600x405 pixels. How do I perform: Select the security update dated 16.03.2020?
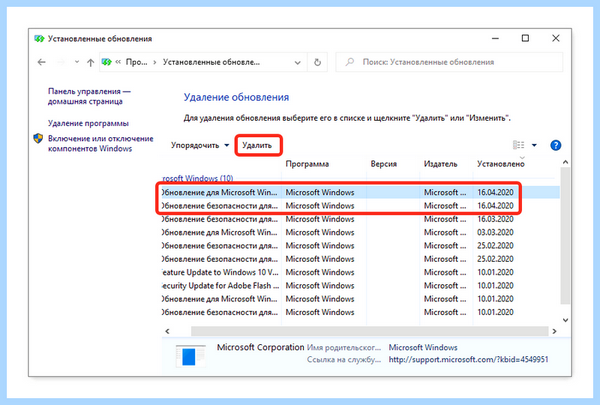tap(360, 219)
